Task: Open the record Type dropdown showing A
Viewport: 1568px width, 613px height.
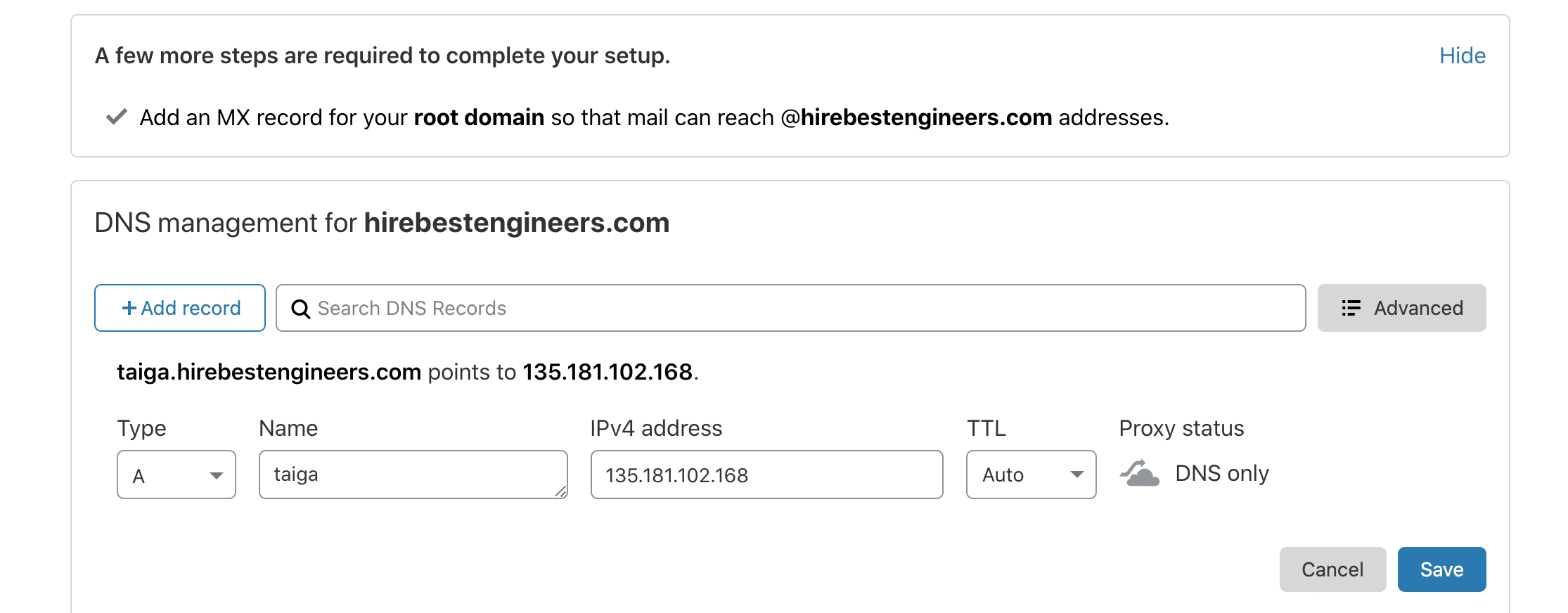Action: pos(176,475)
